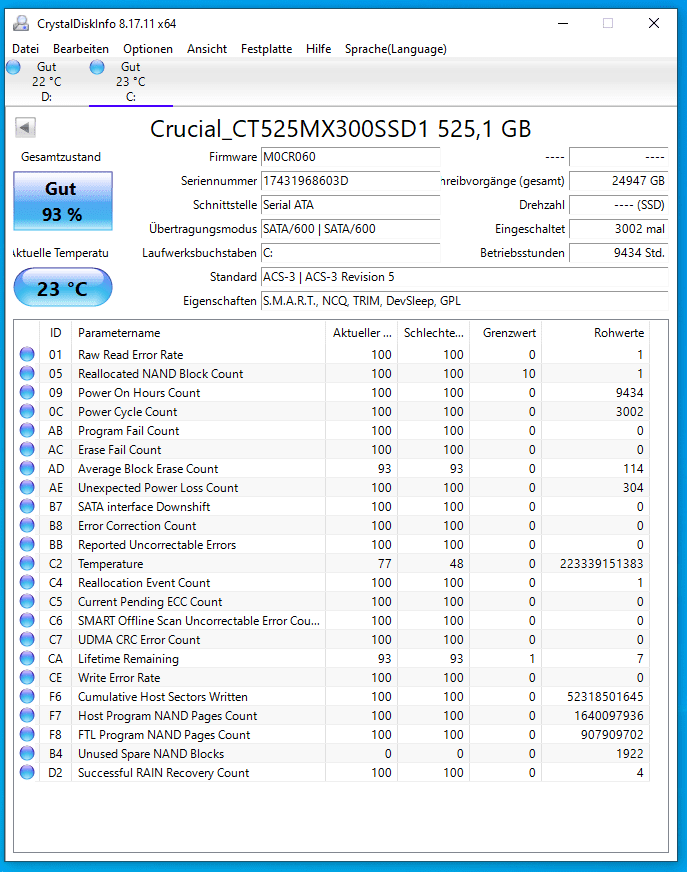Sort by the Parametername column header

point(199,333)
